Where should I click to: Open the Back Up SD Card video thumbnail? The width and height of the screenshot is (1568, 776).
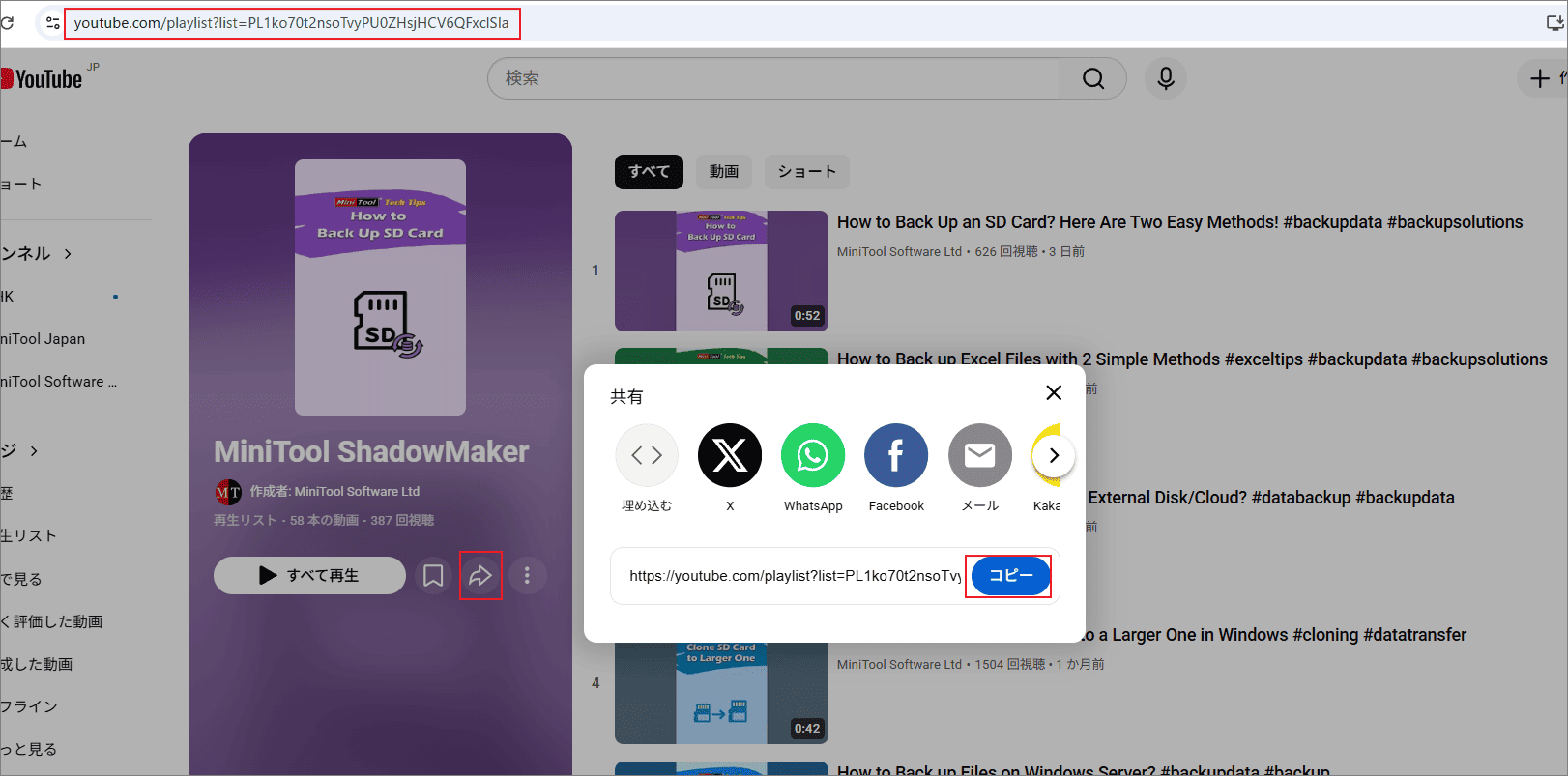pos(721,271)
